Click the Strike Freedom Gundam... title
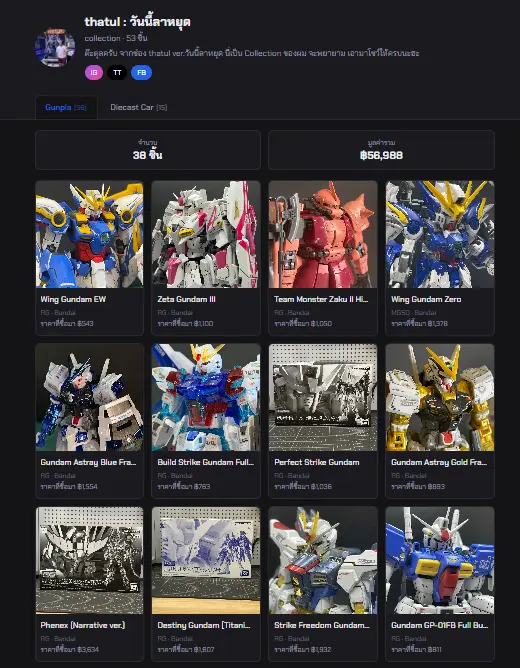 click(322, 625)
